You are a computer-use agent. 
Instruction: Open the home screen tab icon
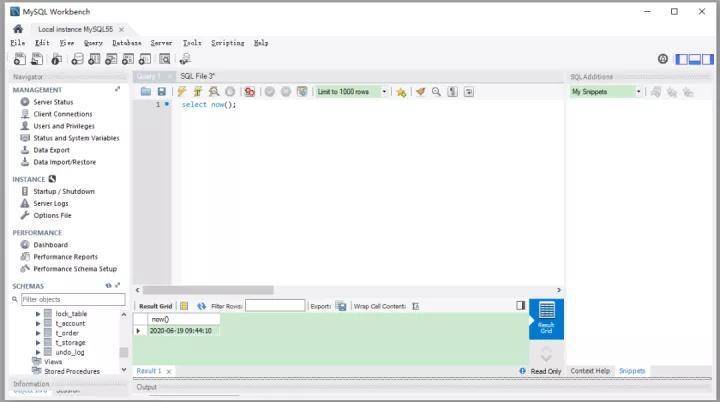[18, 29]
